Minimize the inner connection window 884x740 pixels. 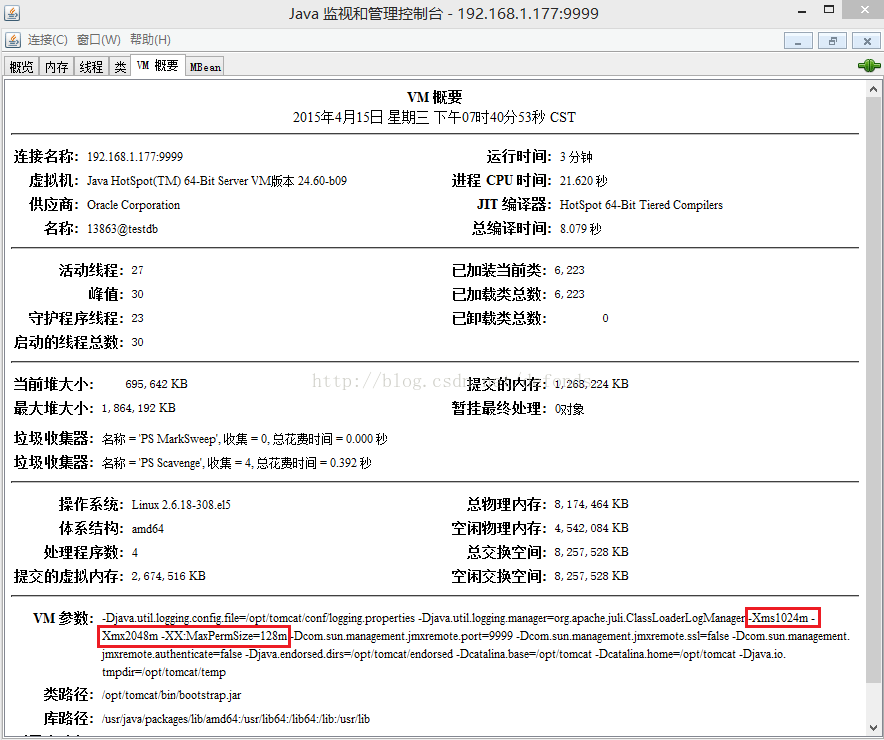(798, 41)
